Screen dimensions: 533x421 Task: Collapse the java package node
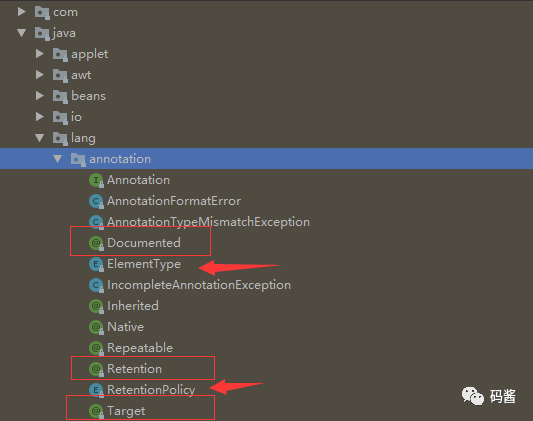(22, 33)
